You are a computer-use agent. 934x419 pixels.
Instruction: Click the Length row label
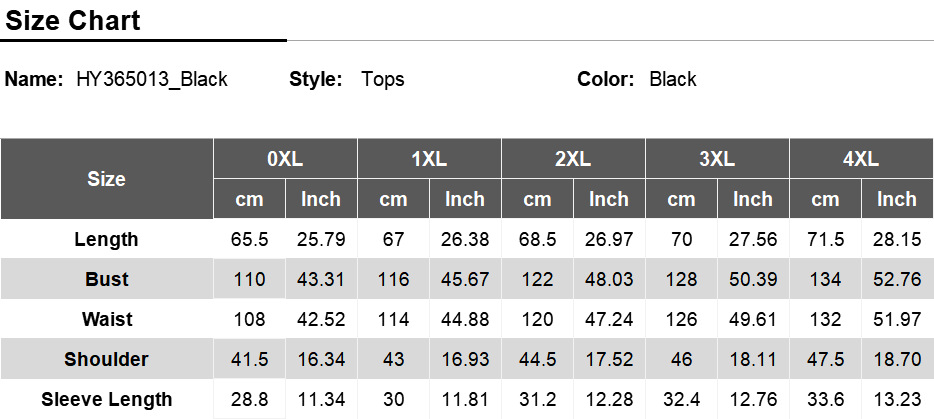click(x=107, y=239)
